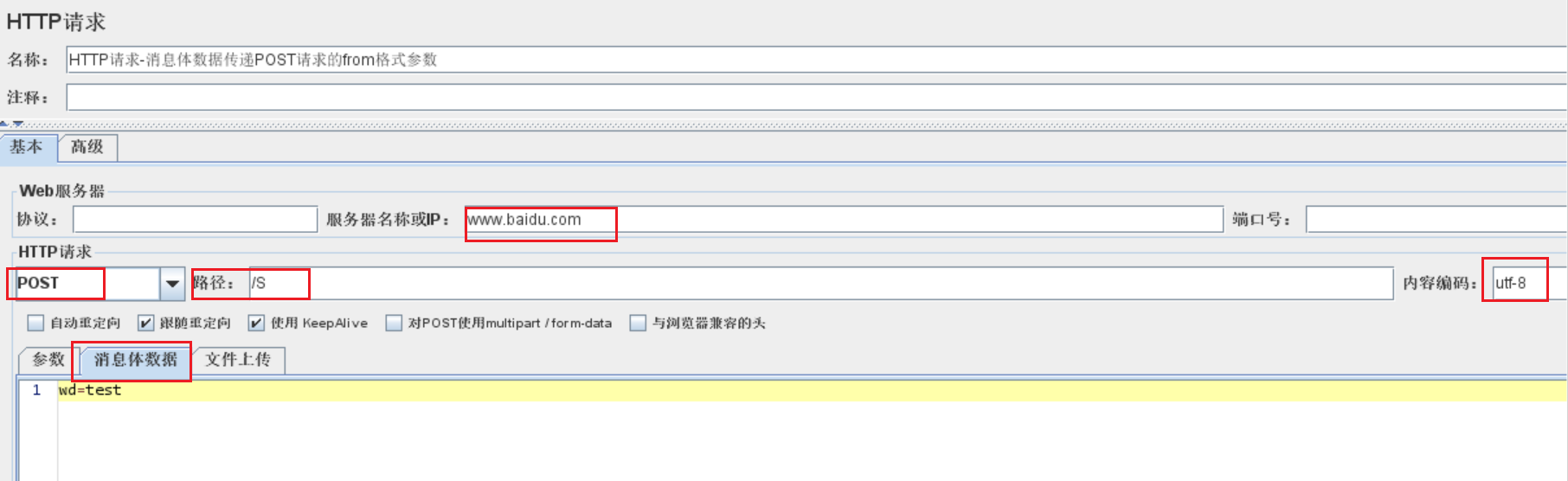Viewport: 1568px width, 481px height.
Task: Open the 文件上传 tab
Action: [238, 360]
